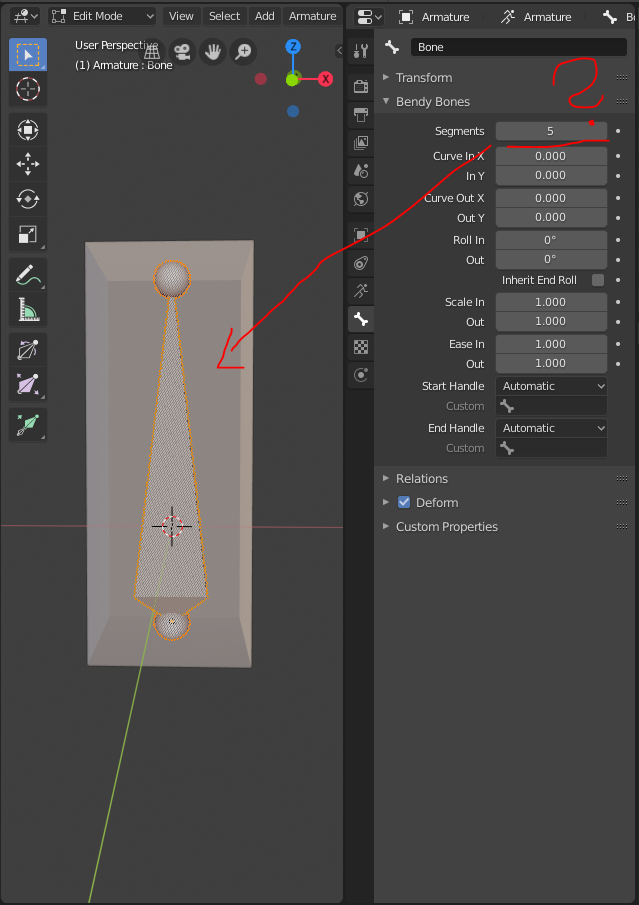Select the Scale tool
The height and width of the screenshot is (905, 639).
(28, 234)
